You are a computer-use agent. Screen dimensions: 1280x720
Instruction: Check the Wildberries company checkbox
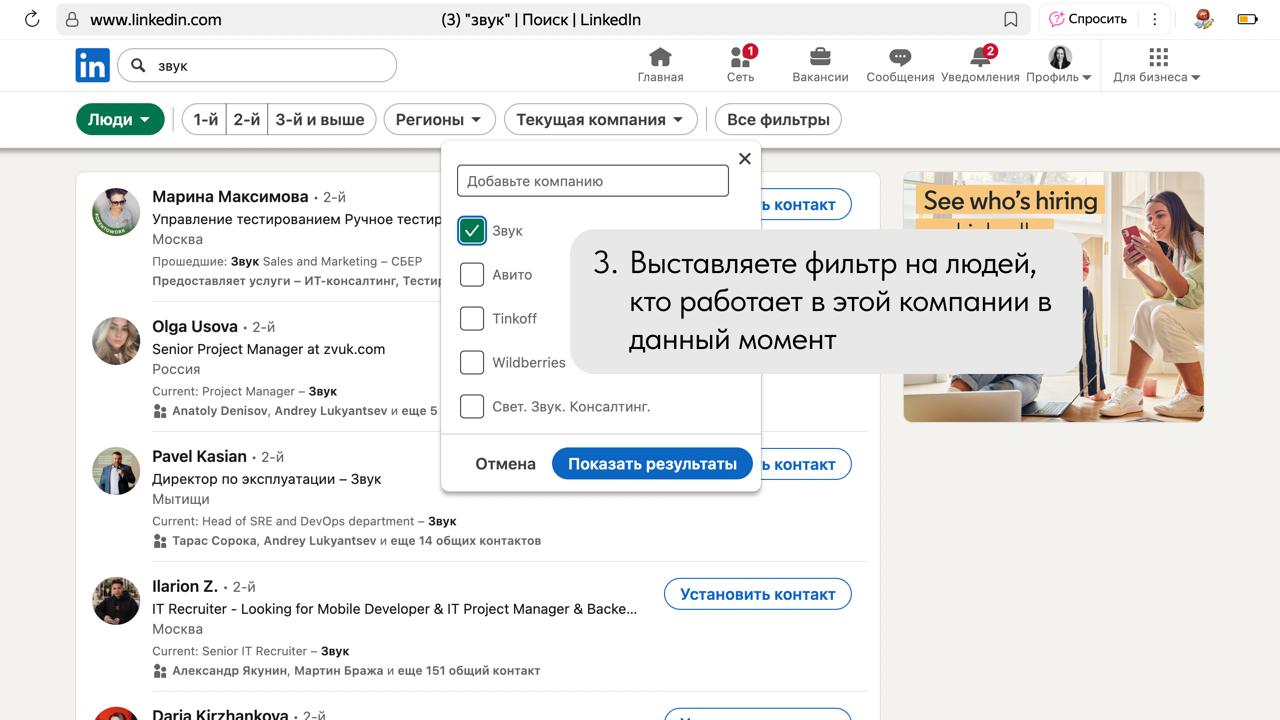pyautogui.click(x=472, y=363)
